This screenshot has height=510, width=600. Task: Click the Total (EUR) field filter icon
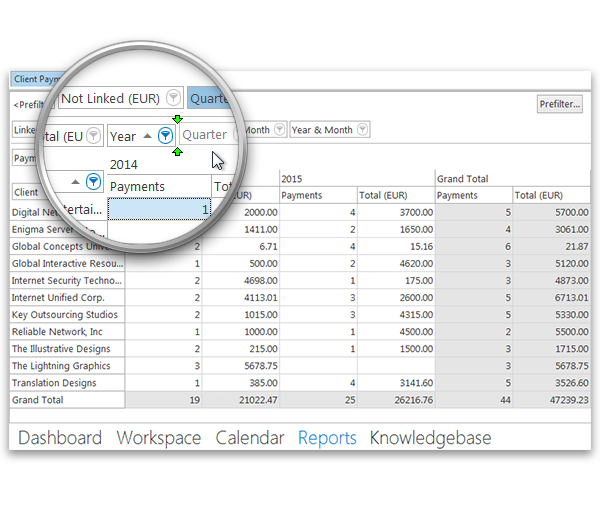pyautogui.click(x=93, y=136)
